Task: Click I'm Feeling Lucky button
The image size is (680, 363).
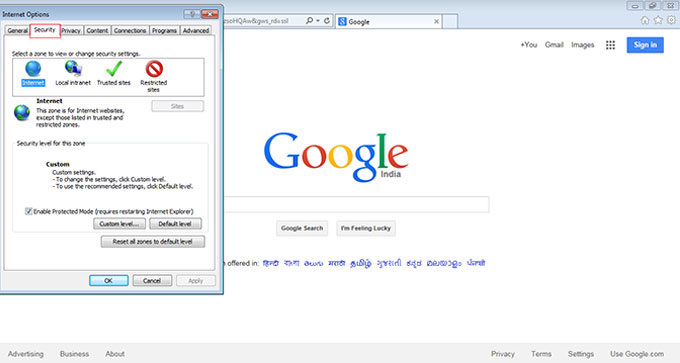Action: click(366, 228)
